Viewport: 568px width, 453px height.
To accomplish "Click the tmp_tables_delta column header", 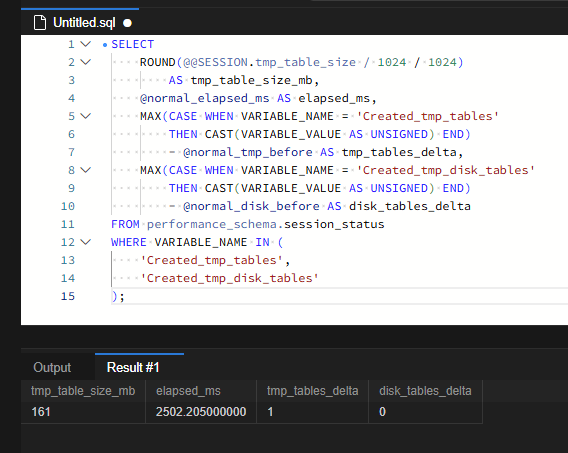I will [x=313, y=391].
